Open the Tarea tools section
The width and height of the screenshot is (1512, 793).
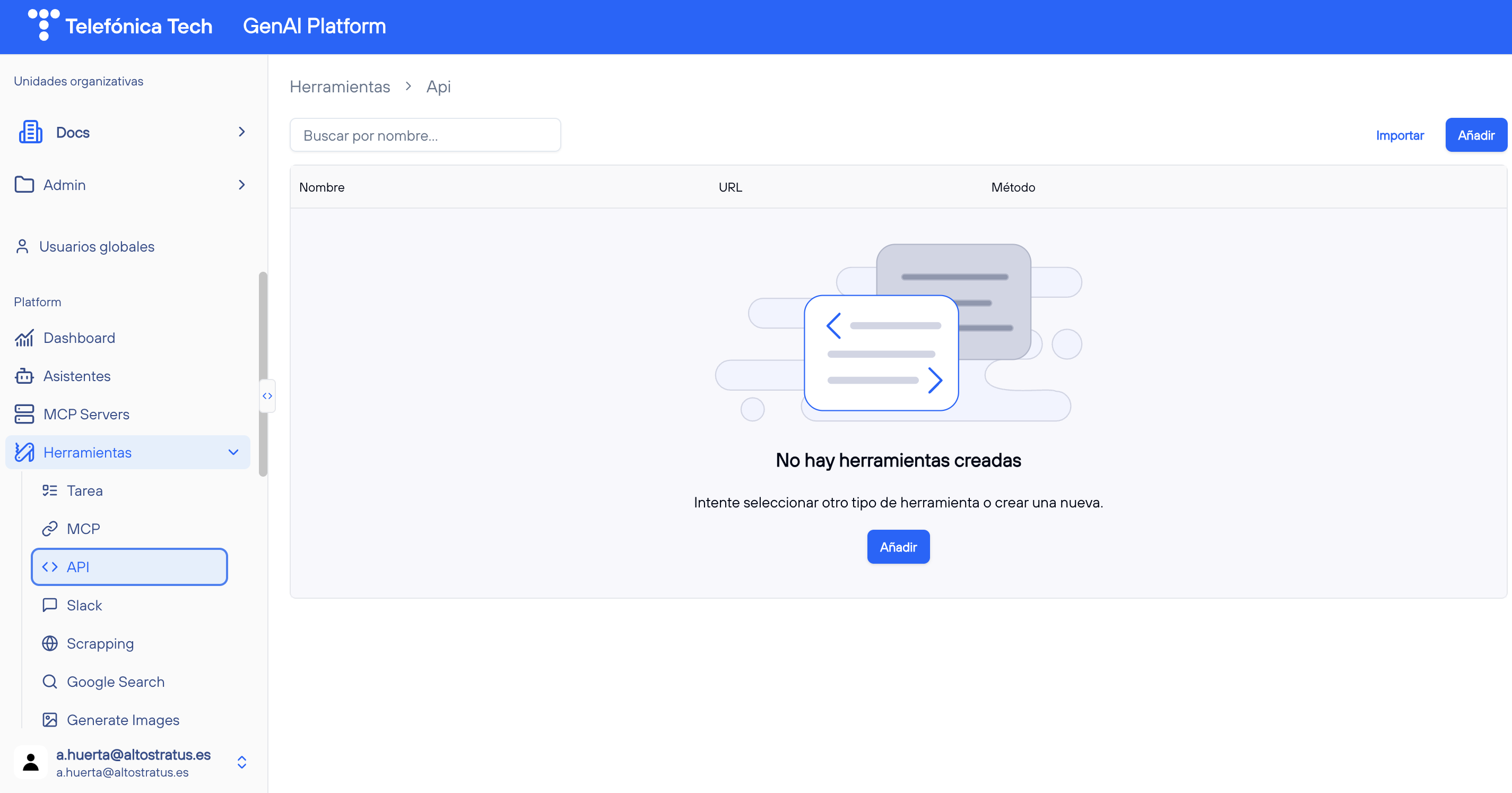84,490
